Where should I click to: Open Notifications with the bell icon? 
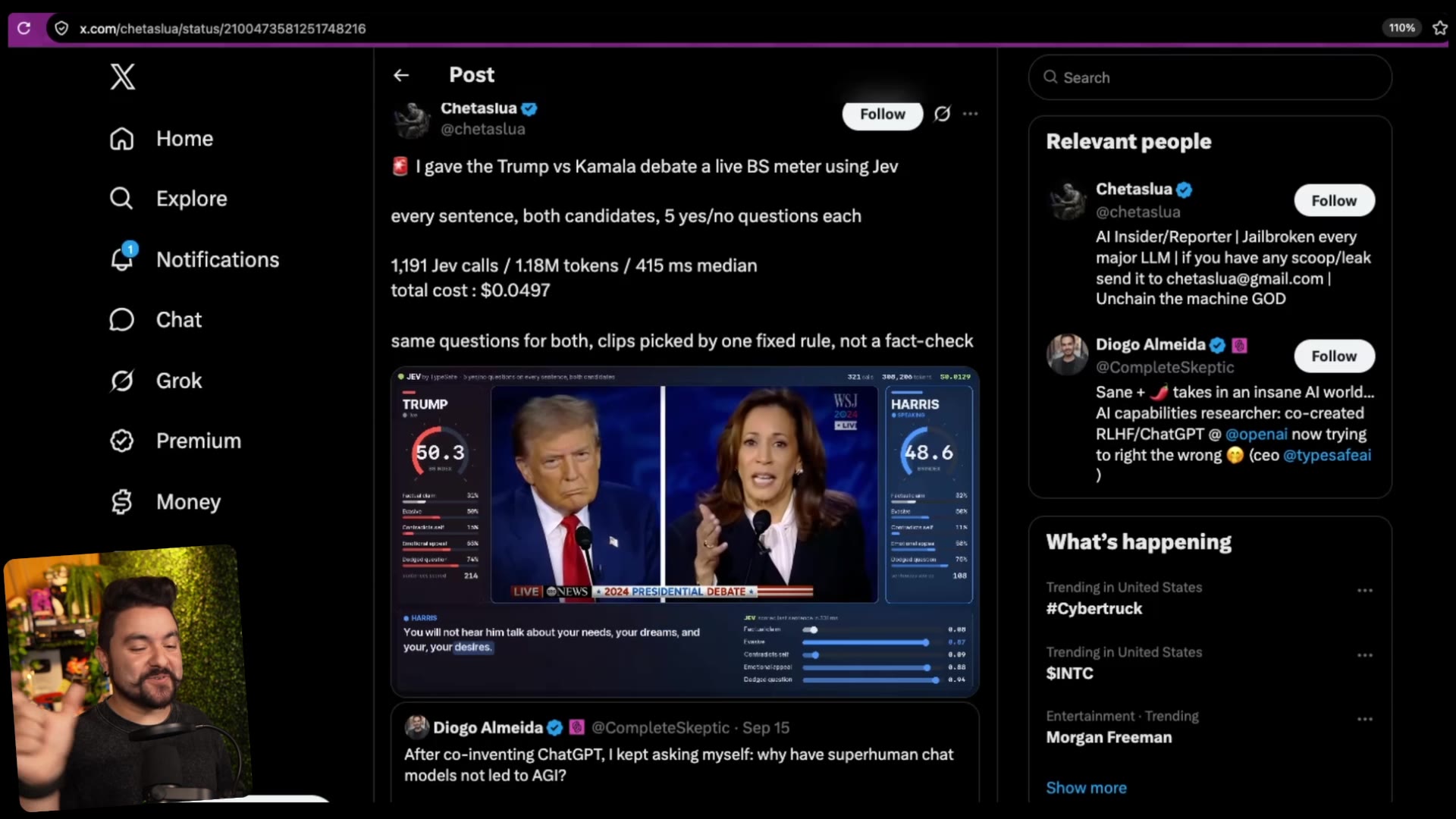click(x=194, y=259)
